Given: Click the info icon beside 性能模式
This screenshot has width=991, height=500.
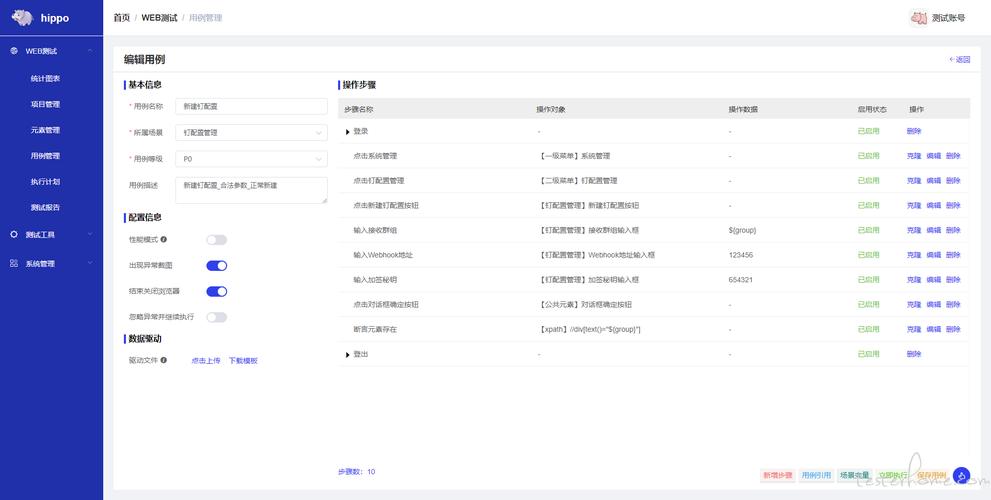Looking at the screenshot, I should [x=164, y=240].
